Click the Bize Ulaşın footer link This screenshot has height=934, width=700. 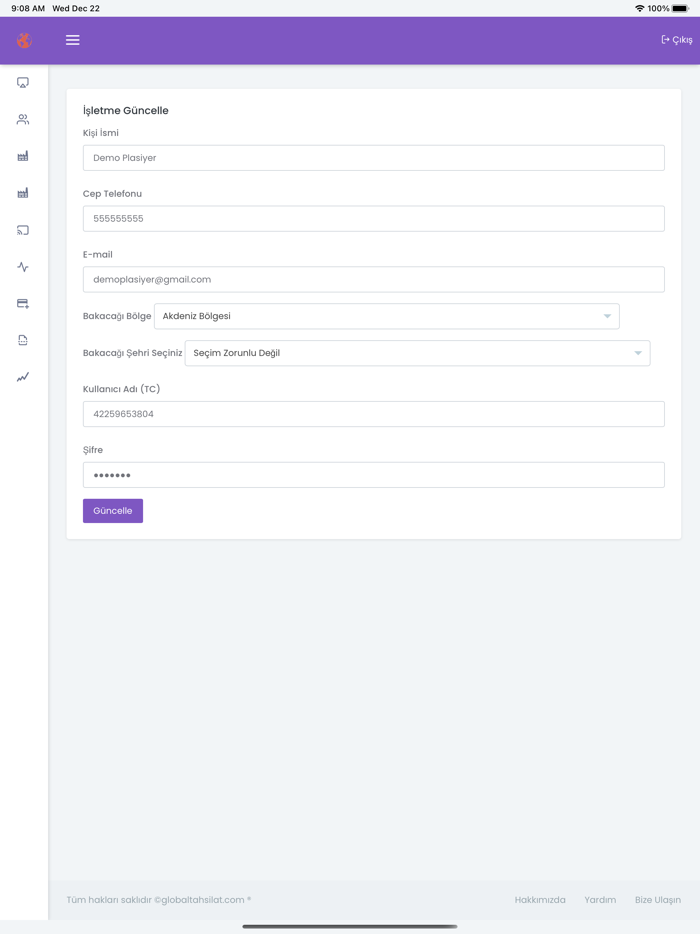coord(658,900)
